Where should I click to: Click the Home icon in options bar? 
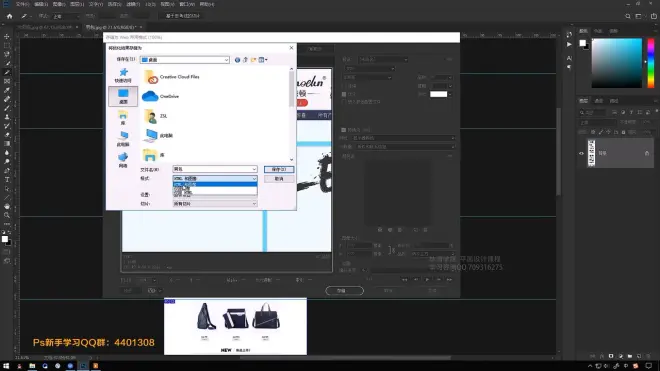click(x=9, y=16)
